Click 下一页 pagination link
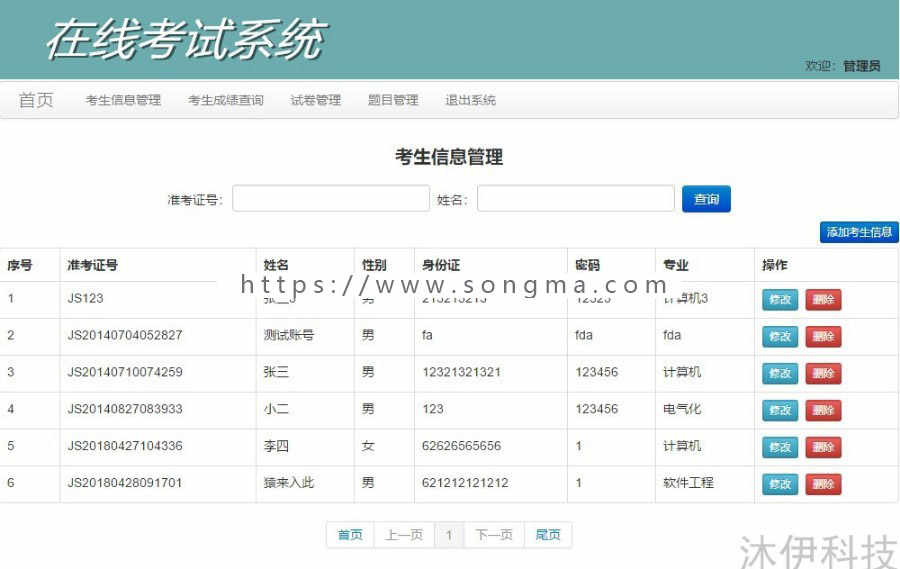 click(x=494, y=535)
